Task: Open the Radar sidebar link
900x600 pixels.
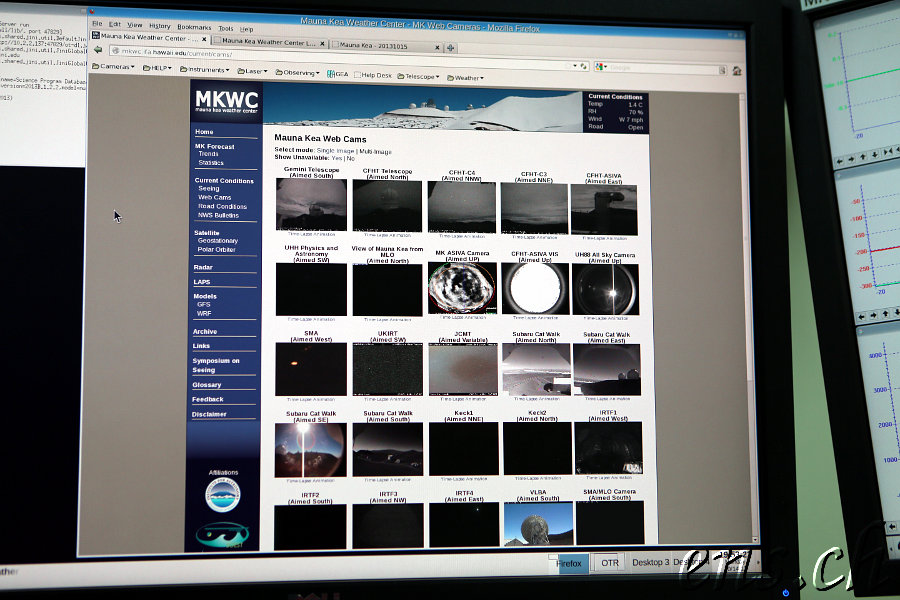Action: click(203, 268)
